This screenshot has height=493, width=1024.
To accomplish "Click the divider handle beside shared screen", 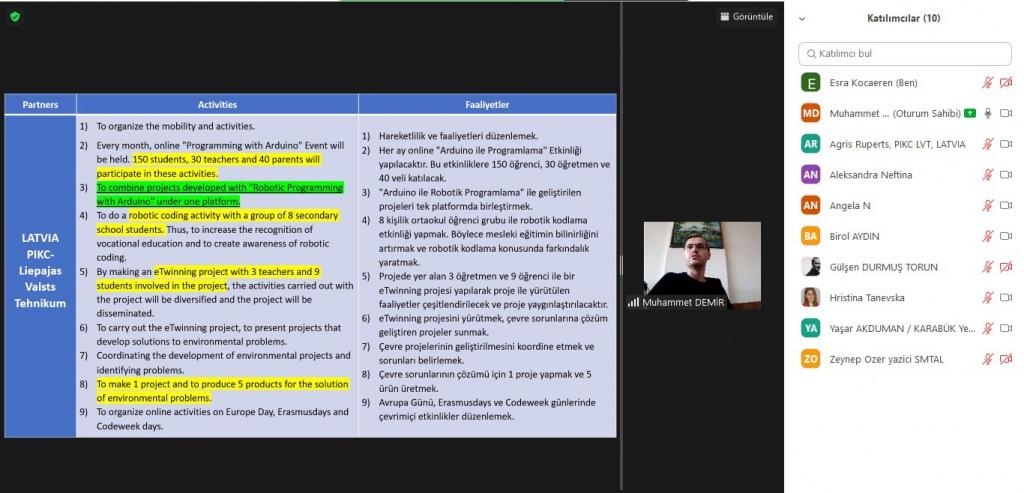I will (621, 265).
